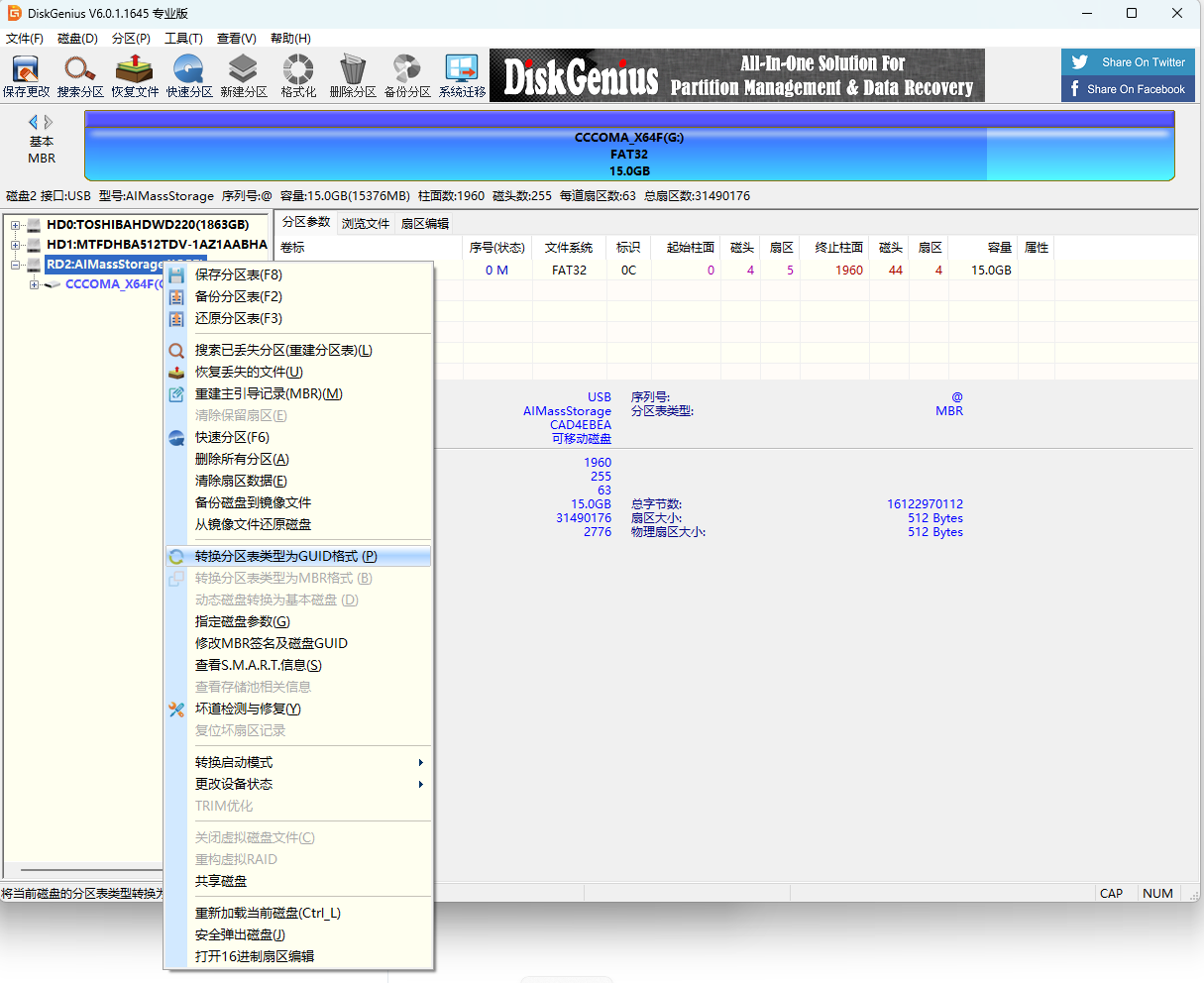Viewport: 1204px width, 983px height.
Task: Open the 磁盘(D) menu
Action: coord(77,39)
